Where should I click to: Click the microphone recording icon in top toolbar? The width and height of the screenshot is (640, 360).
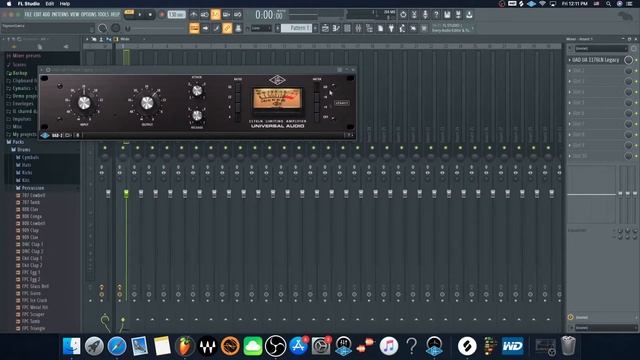(425, 15)
